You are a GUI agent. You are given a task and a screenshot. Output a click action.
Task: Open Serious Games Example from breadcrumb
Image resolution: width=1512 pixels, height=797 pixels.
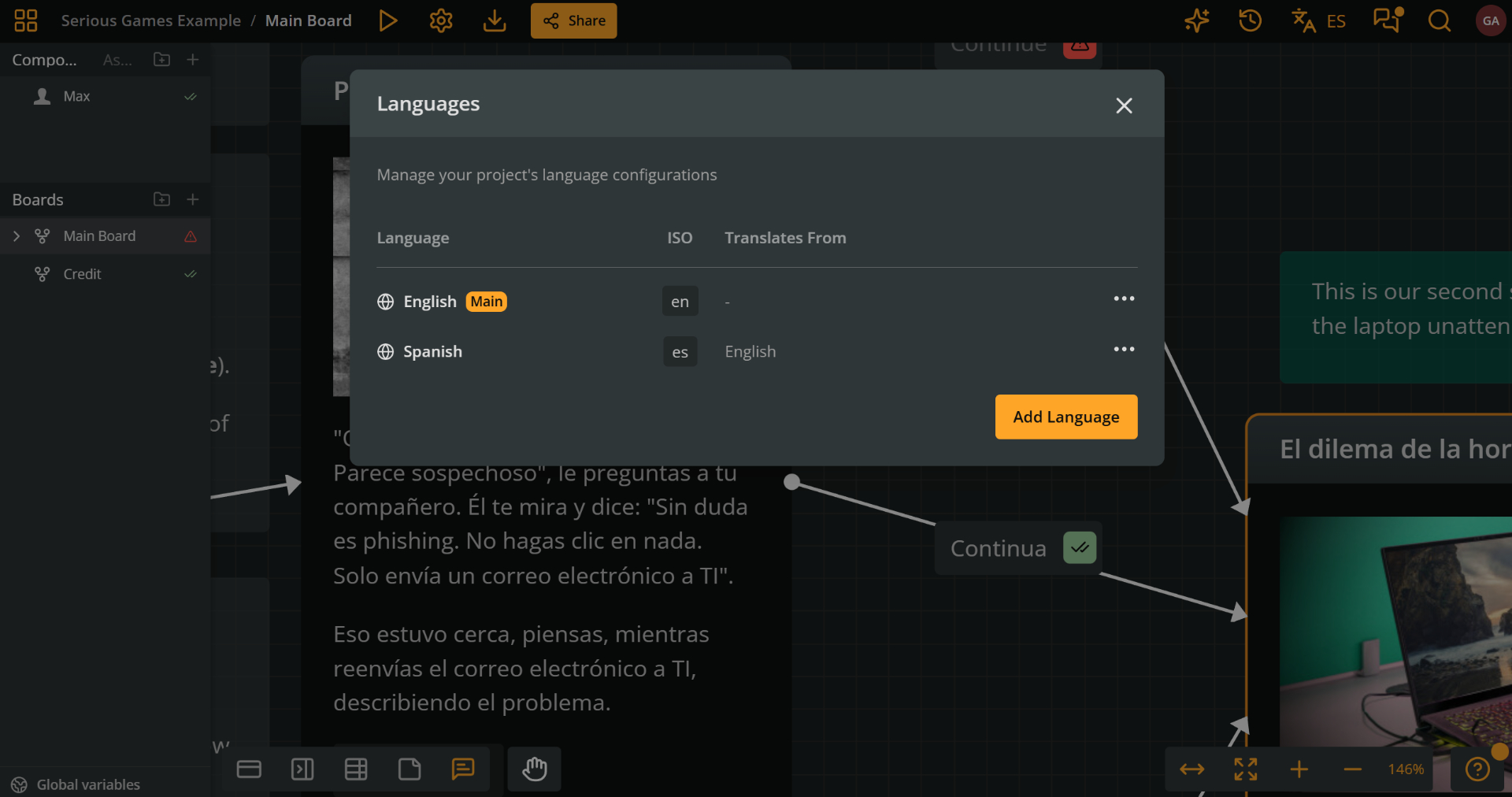[150, 20]
